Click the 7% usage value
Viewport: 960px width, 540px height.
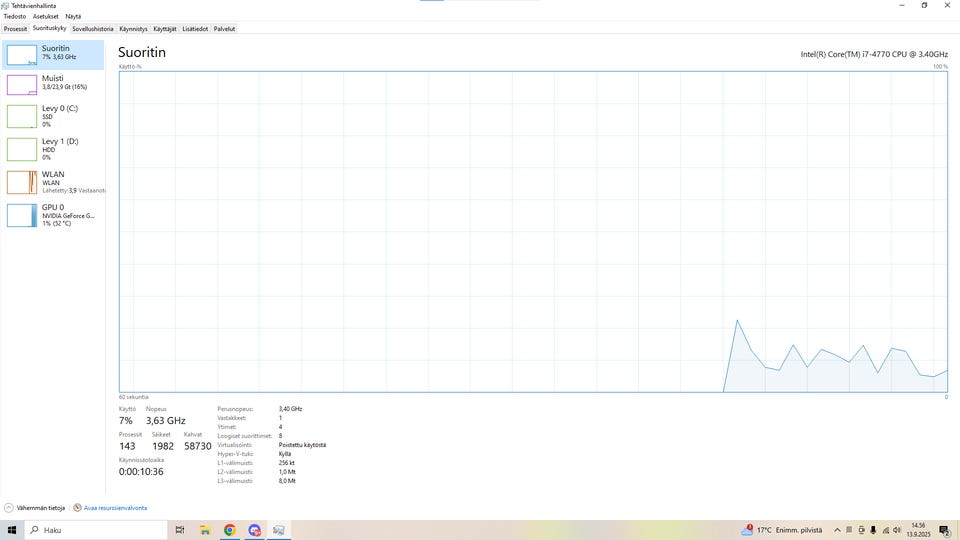coord(126,421)
